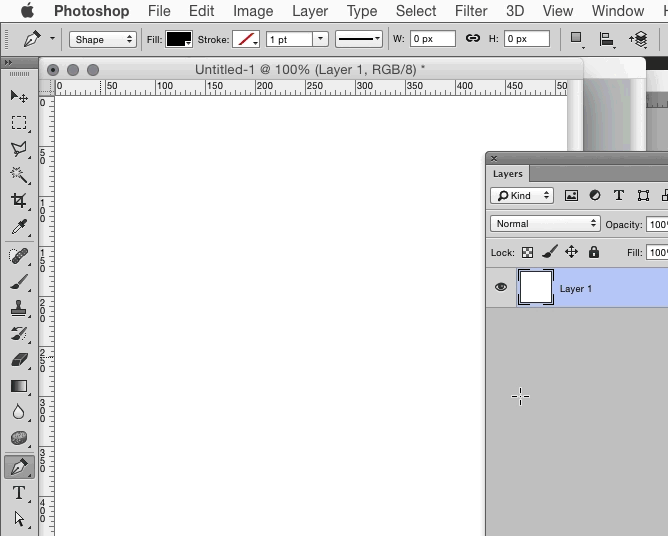
Task: Open the Type menu
Action: pyautogui.click(x=362, y=11)
